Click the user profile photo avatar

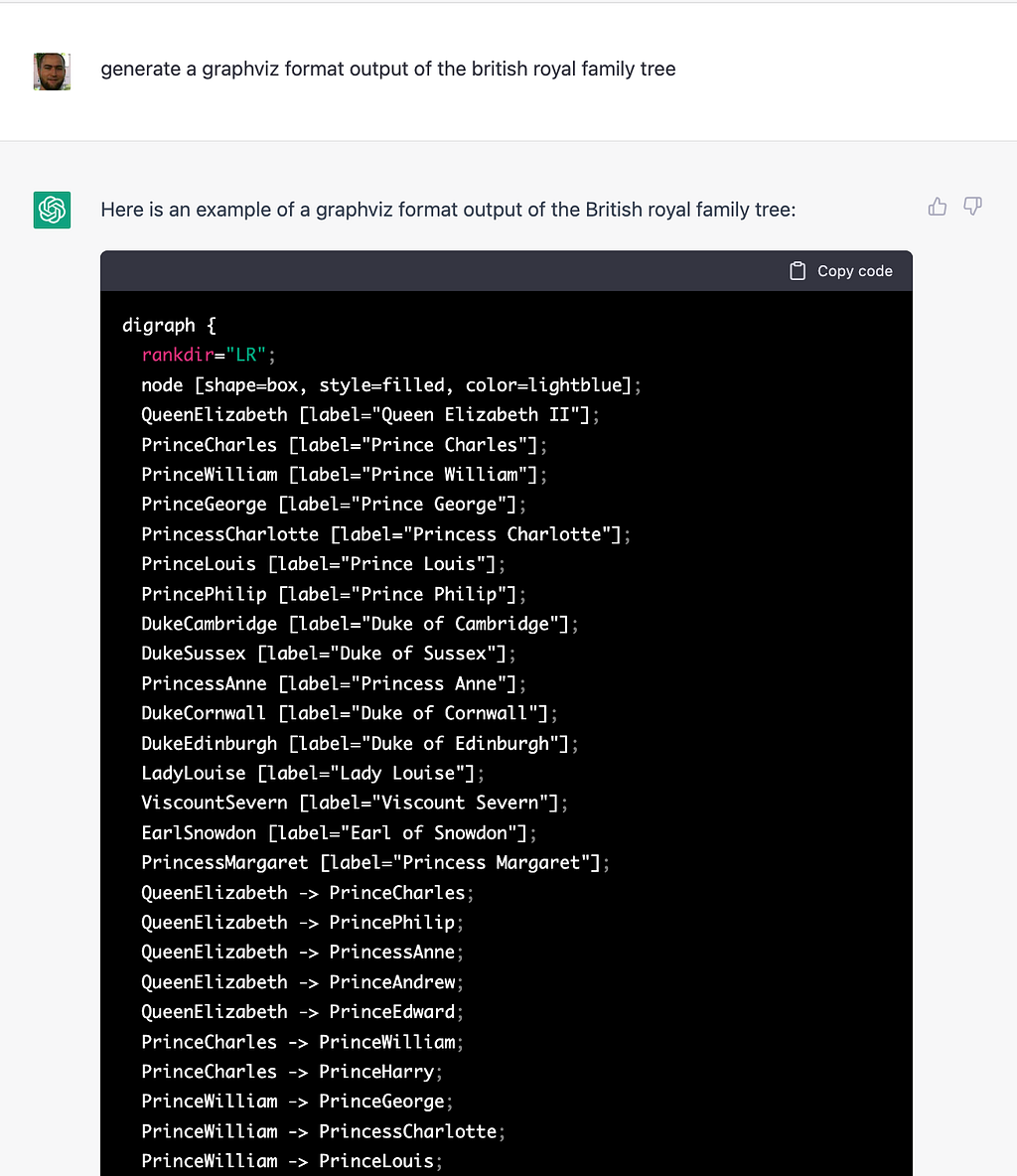click(x=52, y=72)
